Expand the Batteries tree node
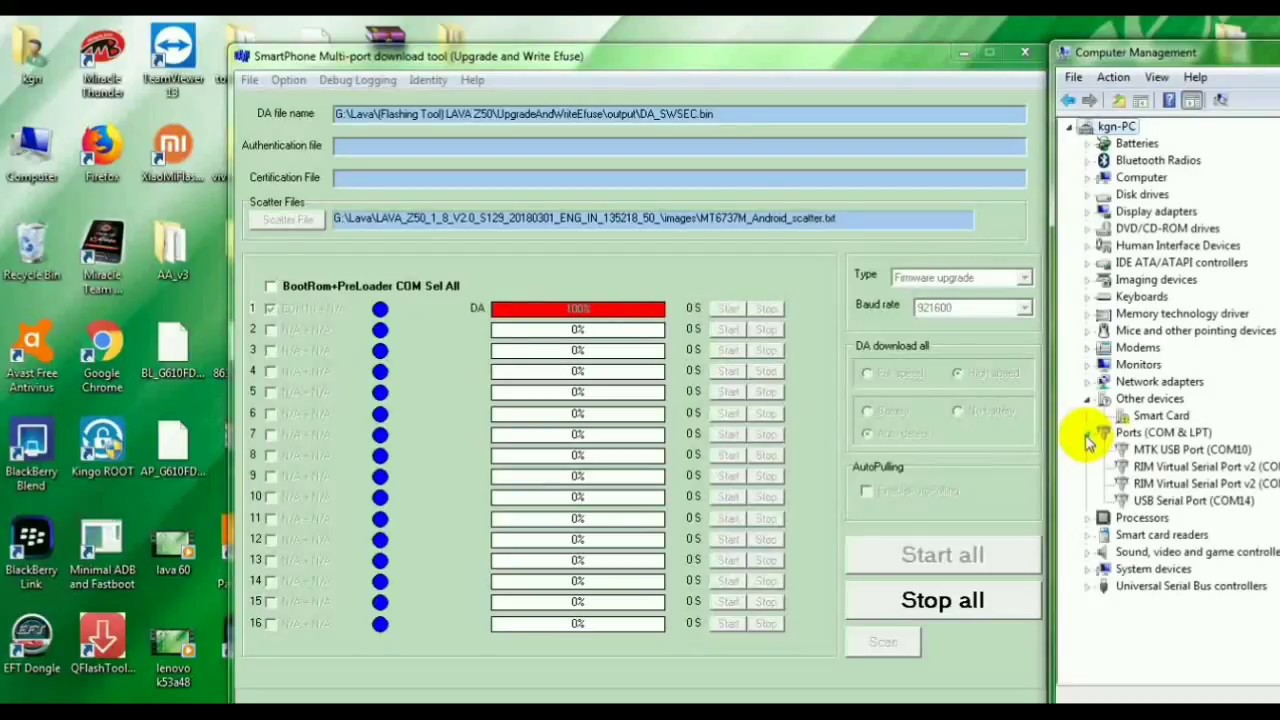Screen dimensions: 1280x720 pos(1087,144)
